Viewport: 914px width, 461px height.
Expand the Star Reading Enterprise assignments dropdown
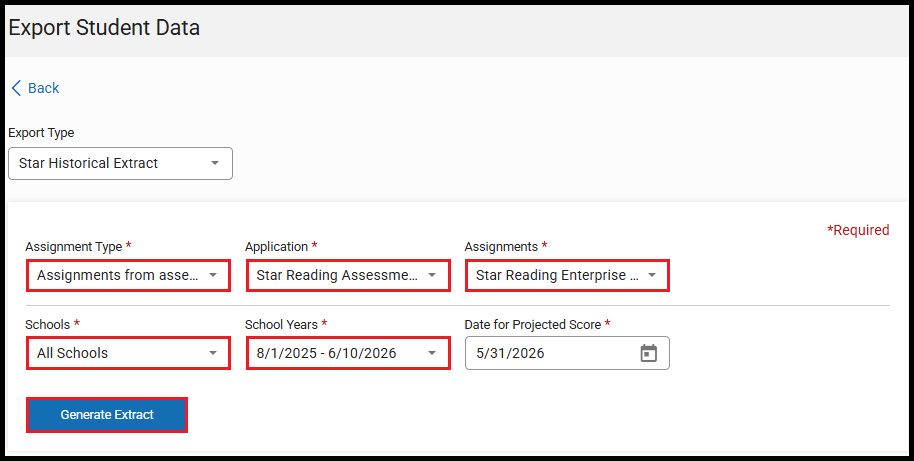[x=557, y=275]
